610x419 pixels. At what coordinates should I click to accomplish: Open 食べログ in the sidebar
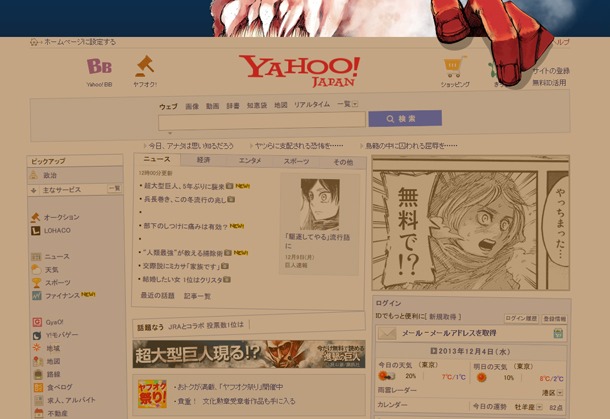coord(53,387)
